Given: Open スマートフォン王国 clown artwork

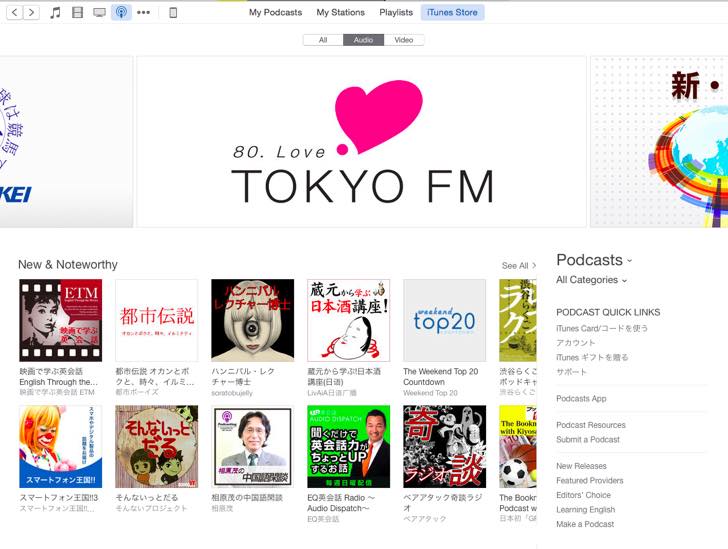Looking at the screenshot, I should point(61,447).
